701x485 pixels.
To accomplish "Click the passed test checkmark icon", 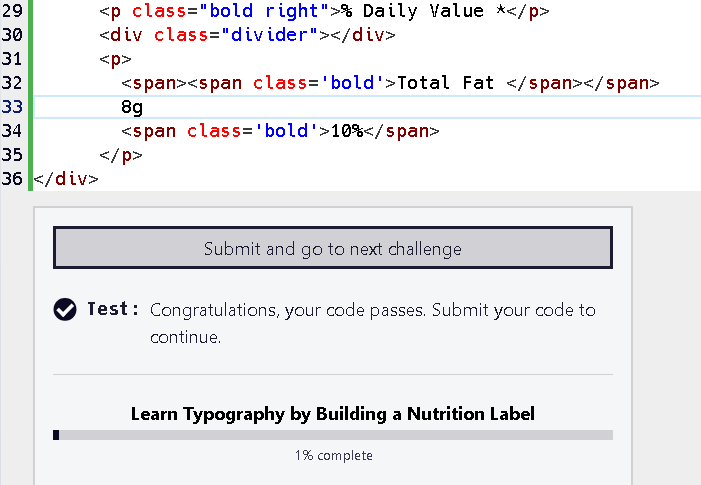I will tap(65, 310).
